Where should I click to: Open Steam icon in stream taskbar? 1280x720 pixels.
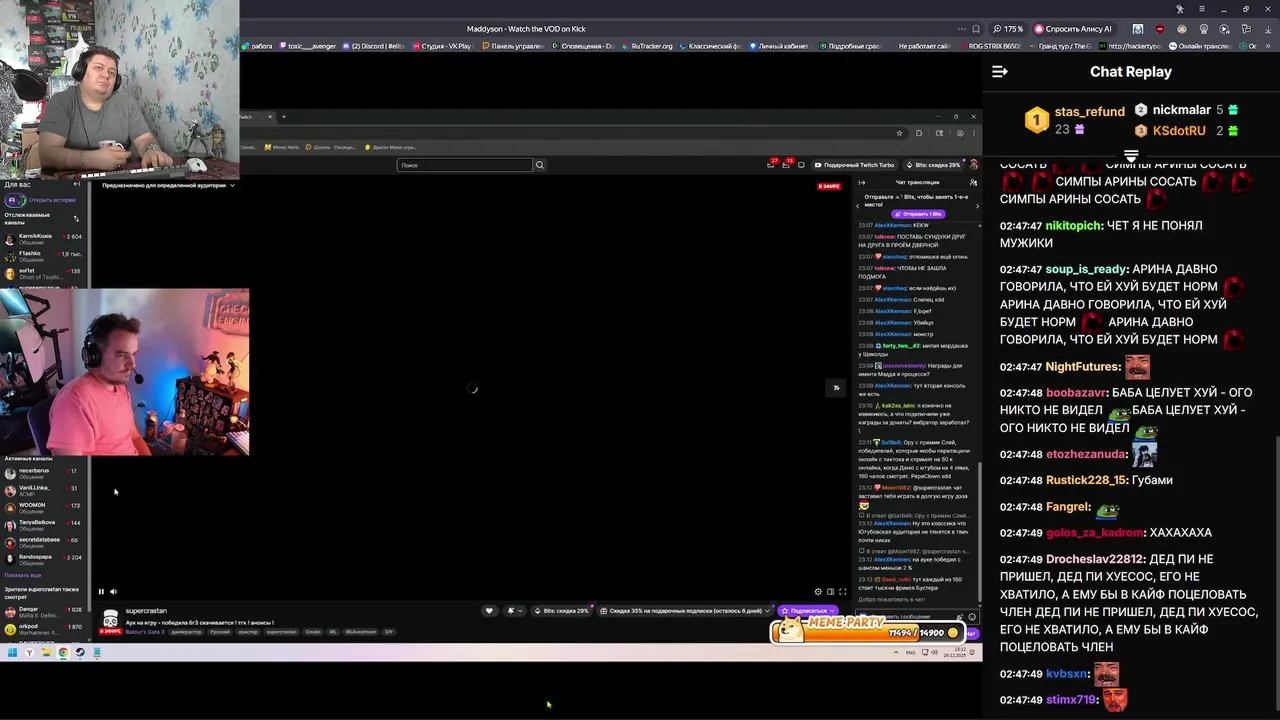(80, 653)
